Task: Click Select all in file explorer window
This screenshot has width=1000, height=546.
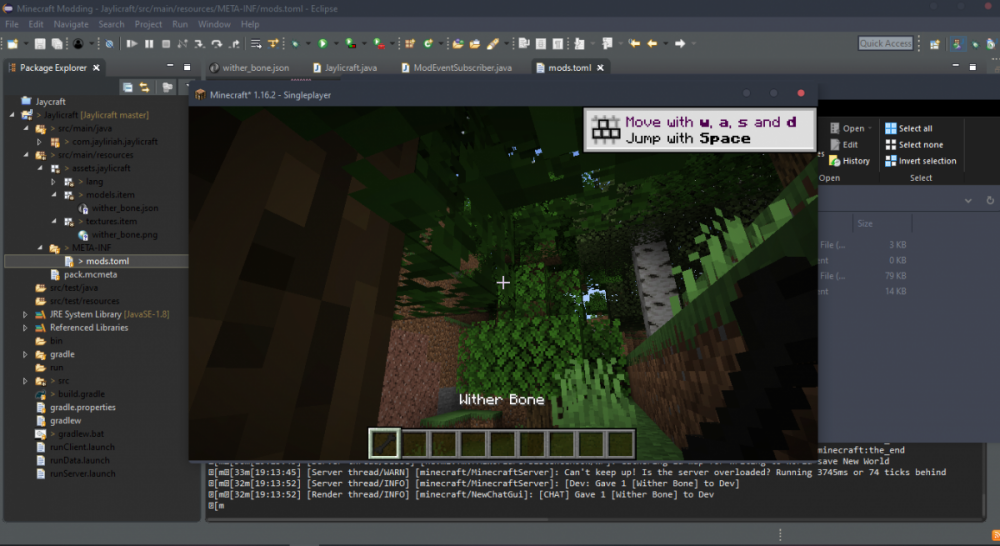Action: point(909,128)
